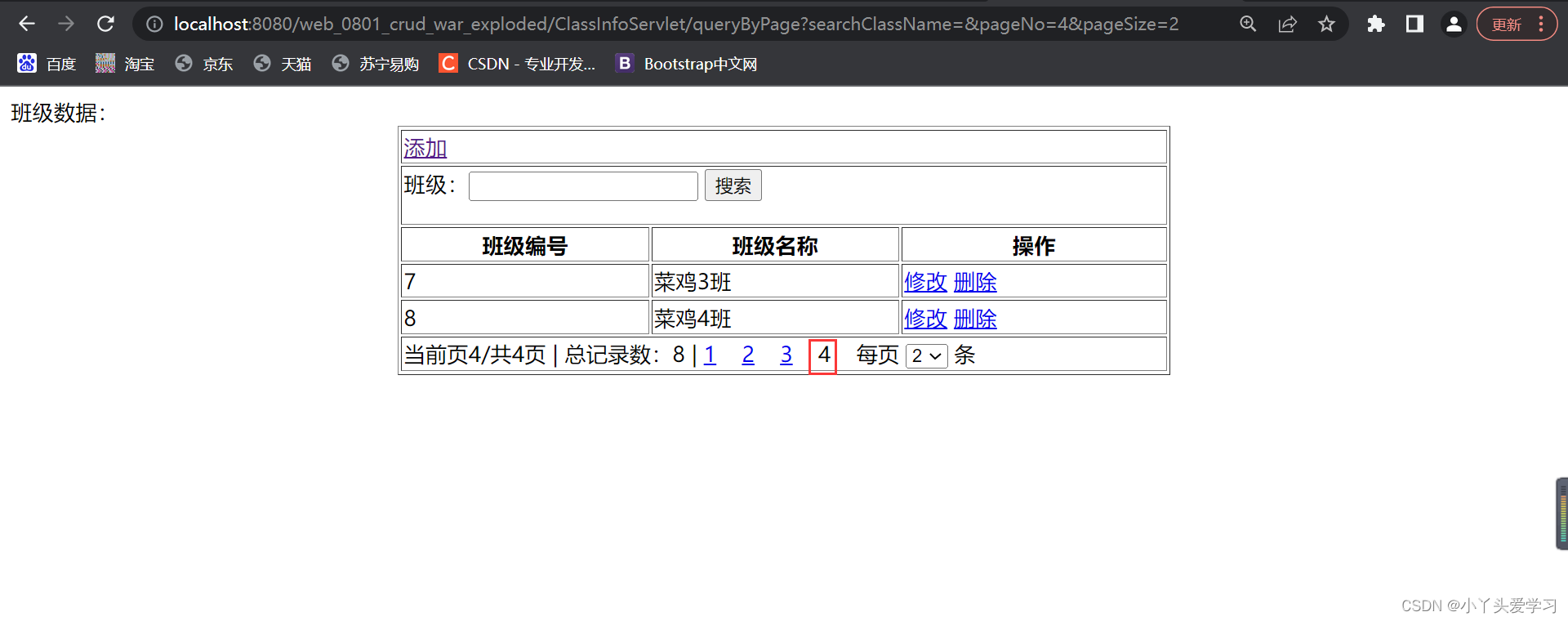Open the zoom magnifier in address bar
The height and width of the screenshot is (621, 1568).
[1248, 24]
